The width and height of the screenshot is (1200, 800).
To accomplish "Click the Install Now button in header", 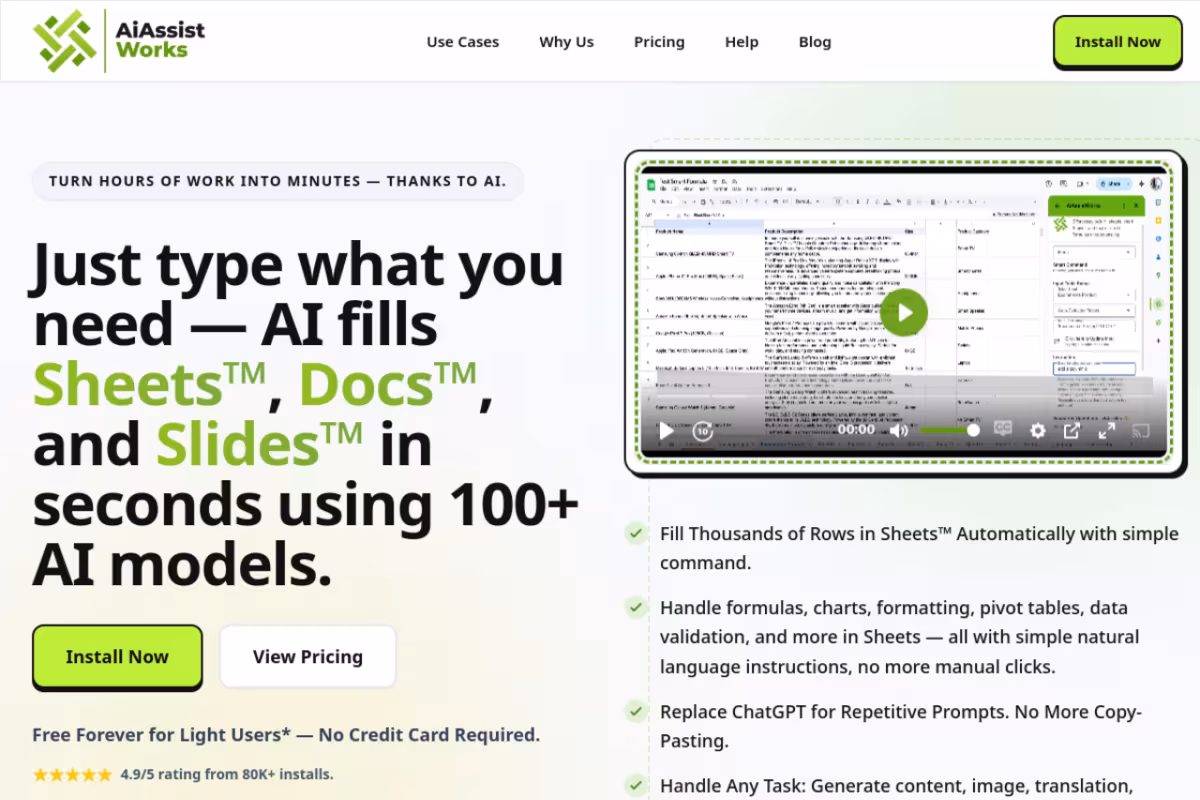I will (1117, 42).
